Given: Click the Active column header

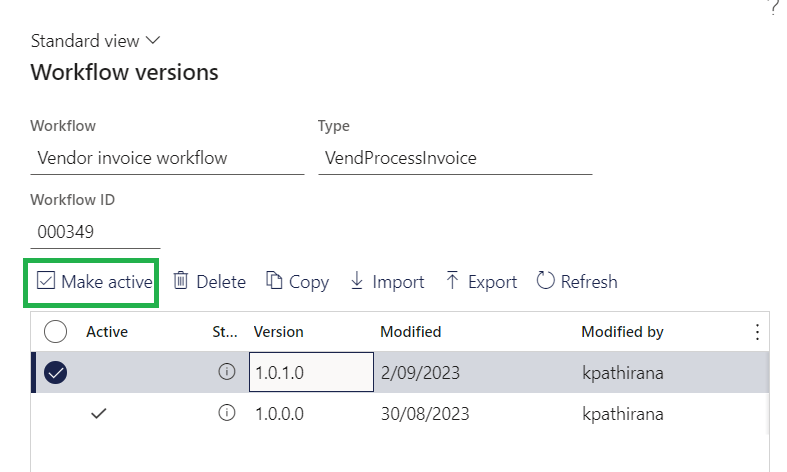Looking at the screenshot, I should [x=106, y=332].
